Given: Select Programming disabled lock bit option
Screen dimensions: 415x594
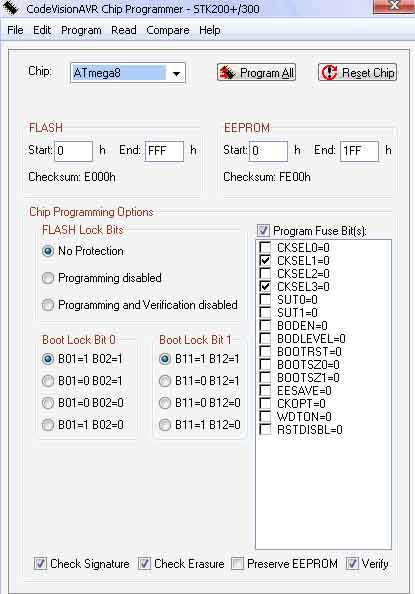Looking at the screenshot, I should pos(48,278).
